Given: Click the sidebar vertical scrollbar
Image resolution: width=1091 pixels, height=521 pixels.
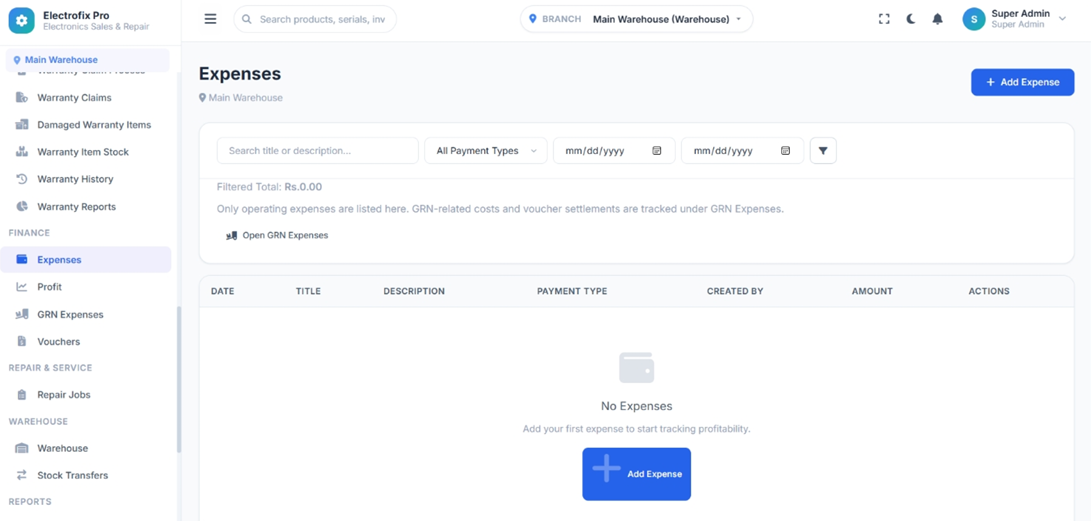Looking at the screenshot, I should point(179,379).
